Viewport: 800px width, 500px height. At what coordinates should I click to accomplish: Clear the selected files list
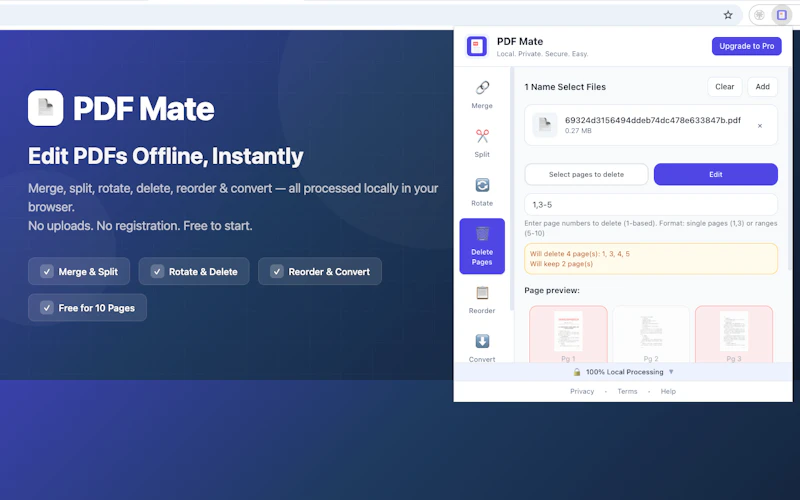click(x=724, y=87)
